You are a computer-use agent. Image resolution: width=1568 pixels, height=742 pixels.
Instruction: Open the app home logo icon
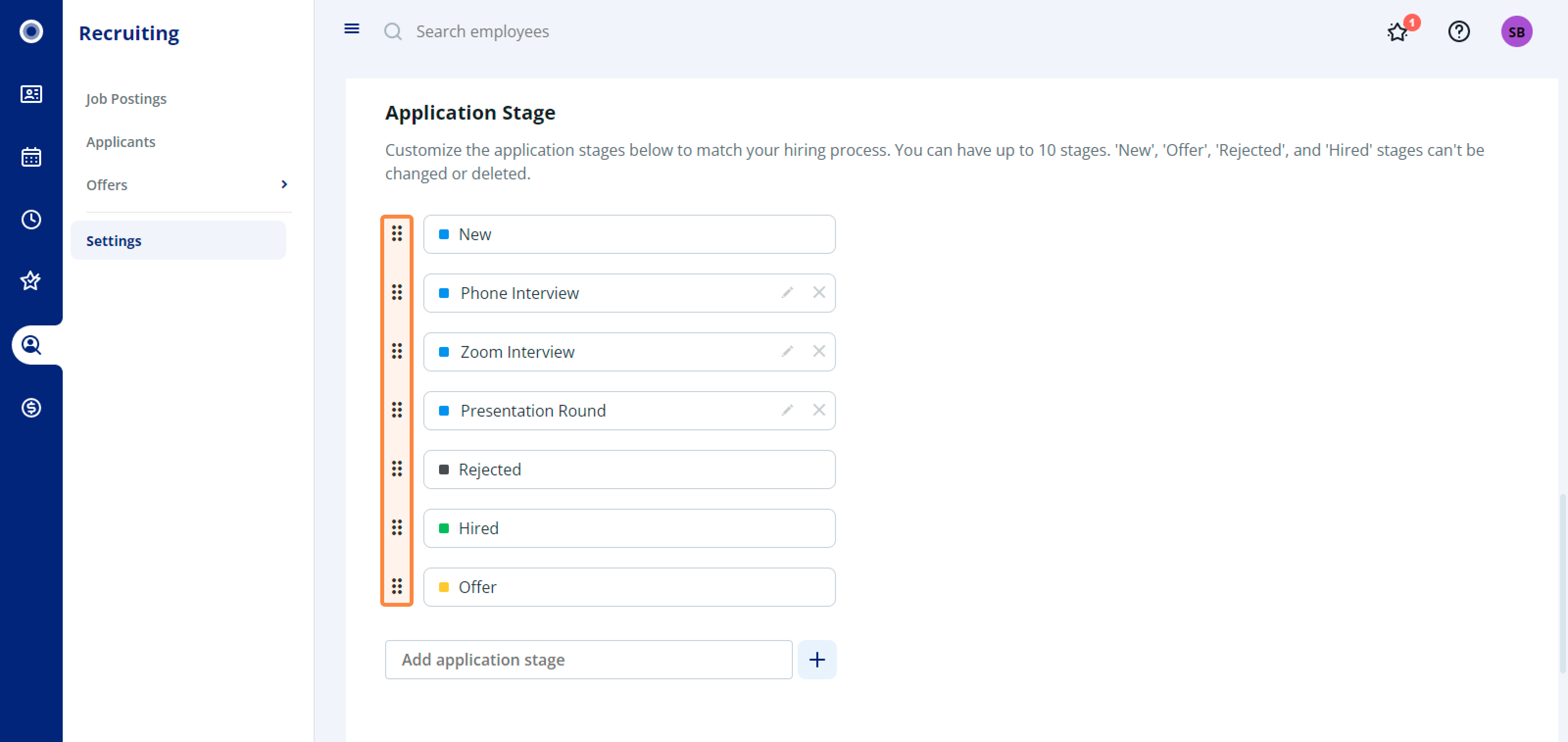point(31,32)
